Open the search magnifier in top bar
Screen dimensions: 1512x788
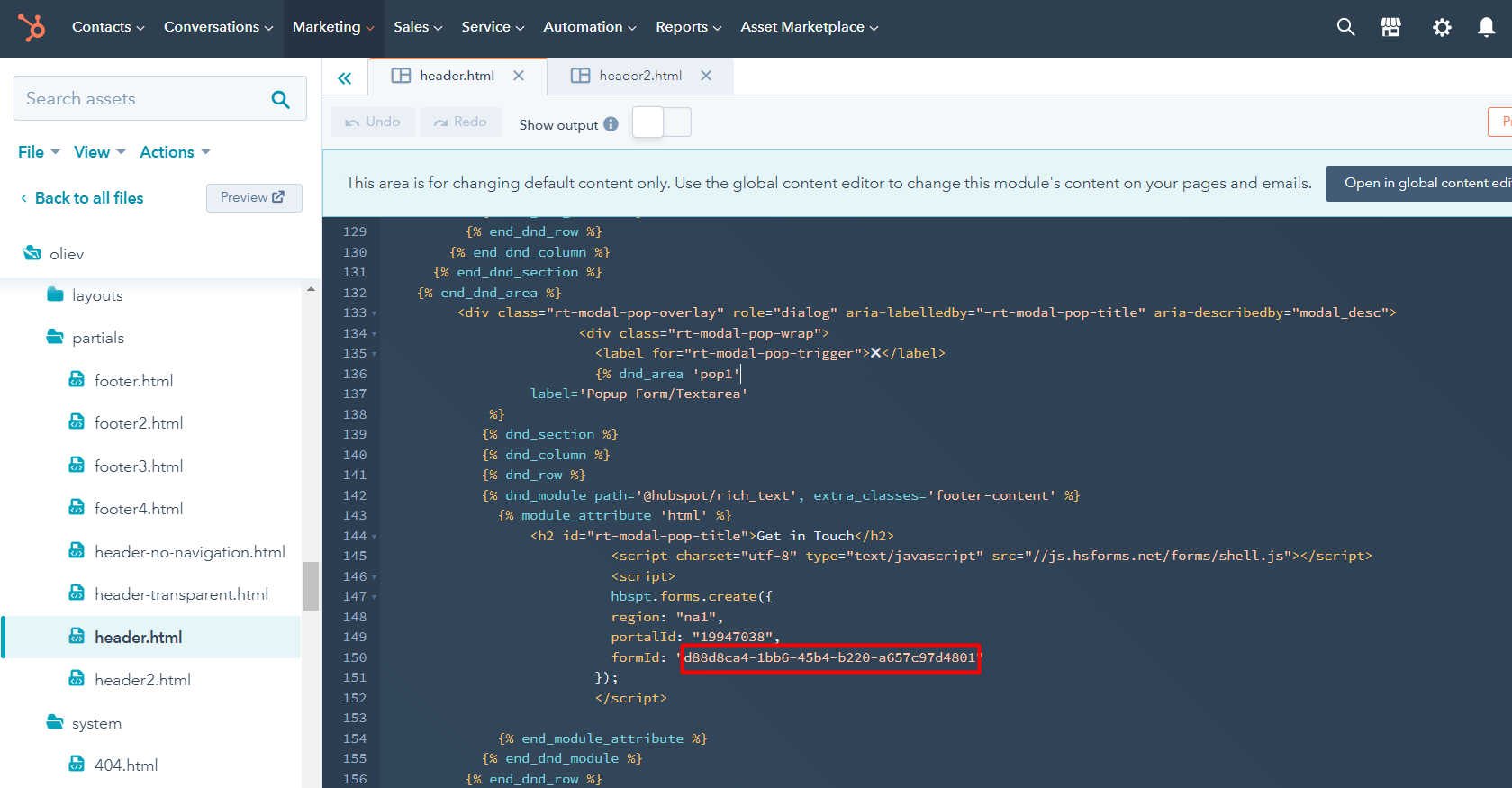(x=1345, y=27)
